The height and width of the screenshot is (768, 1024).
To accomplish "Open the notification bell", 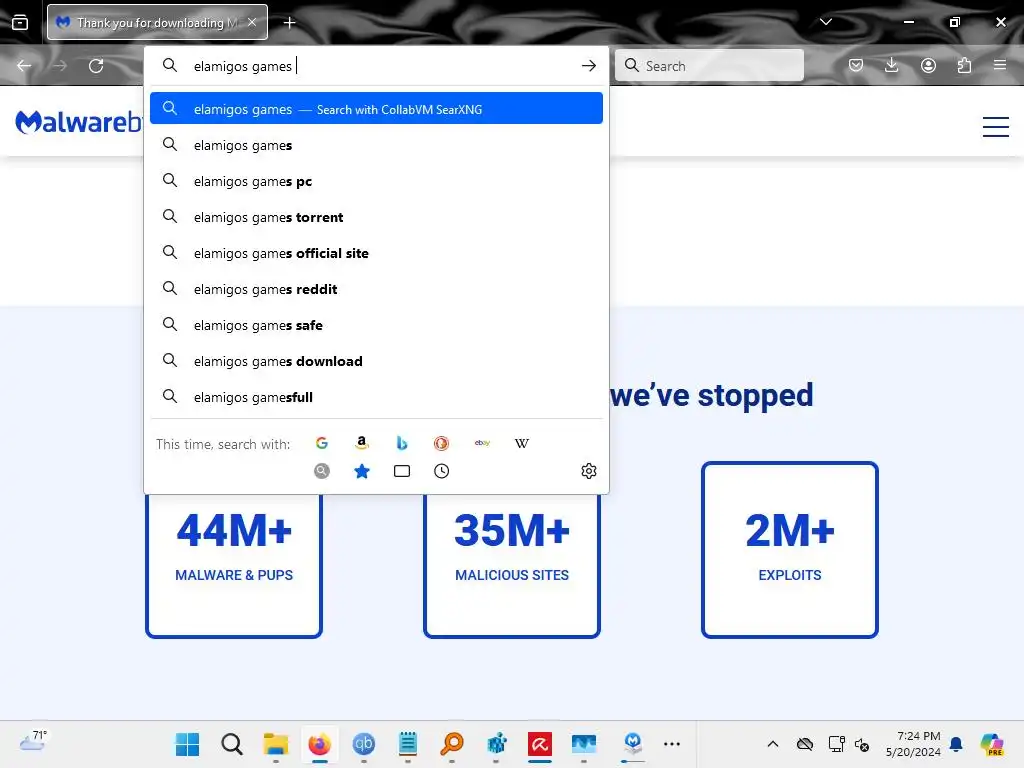I will (x=956, y=744).
